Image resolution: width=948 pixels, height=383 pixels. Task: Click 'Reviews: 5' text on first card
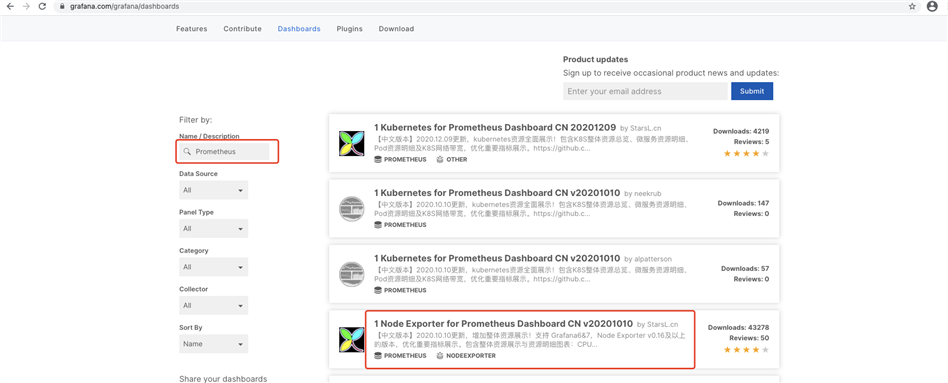752,142
